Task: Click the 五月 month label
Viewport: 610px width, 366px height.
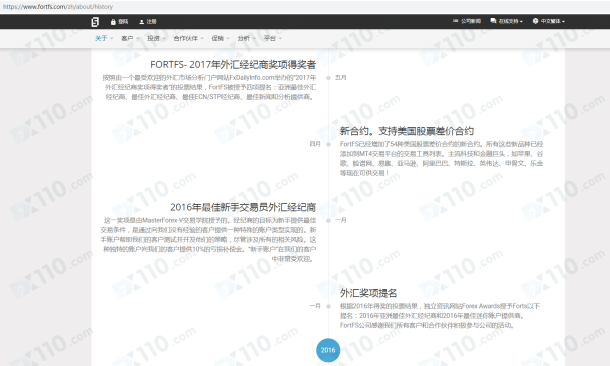Action: coord(341,78)
